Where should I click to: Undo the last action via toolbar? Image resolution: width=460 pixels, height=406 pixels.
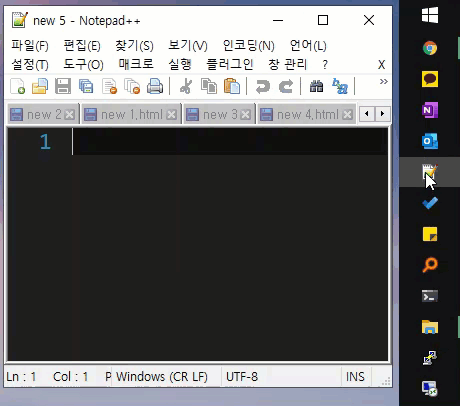coord(263,86)
